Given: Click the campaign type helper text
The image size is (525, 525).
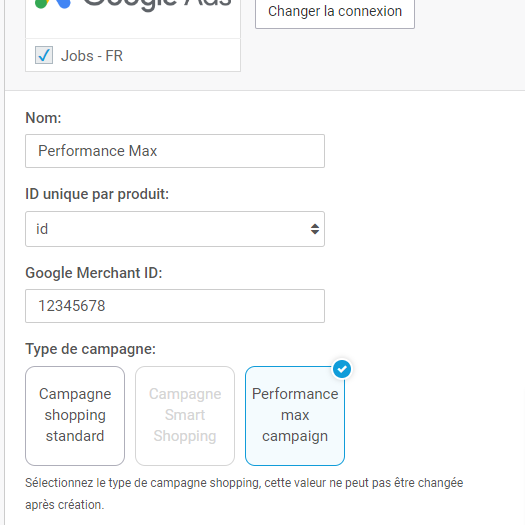Looking at the screenshot, I should point(244,494).
